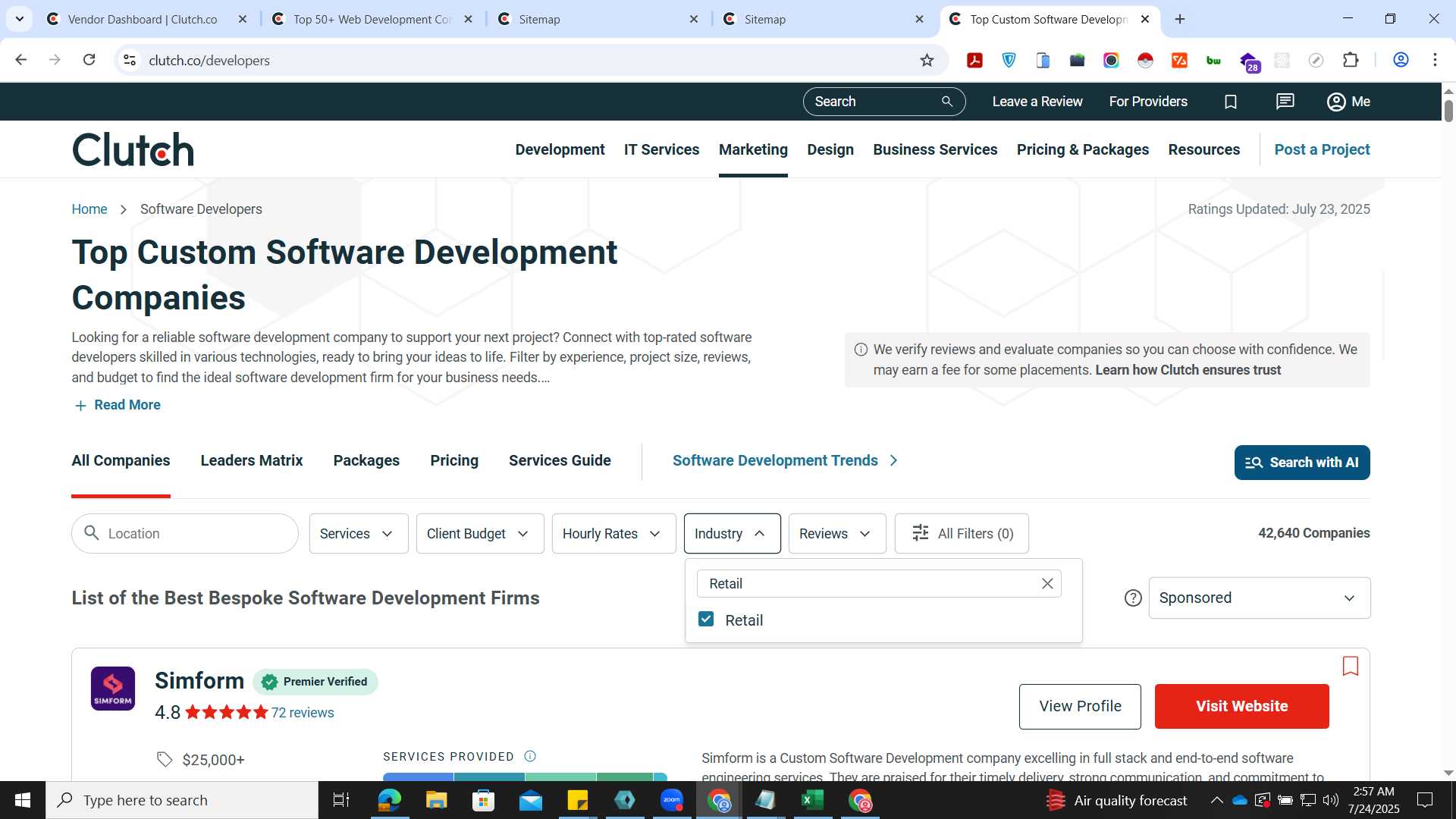Image resolution: width=1456 pixels, height=819 pixels.
Task: Collapse the Industry filter dropdown
Action: 732,534
